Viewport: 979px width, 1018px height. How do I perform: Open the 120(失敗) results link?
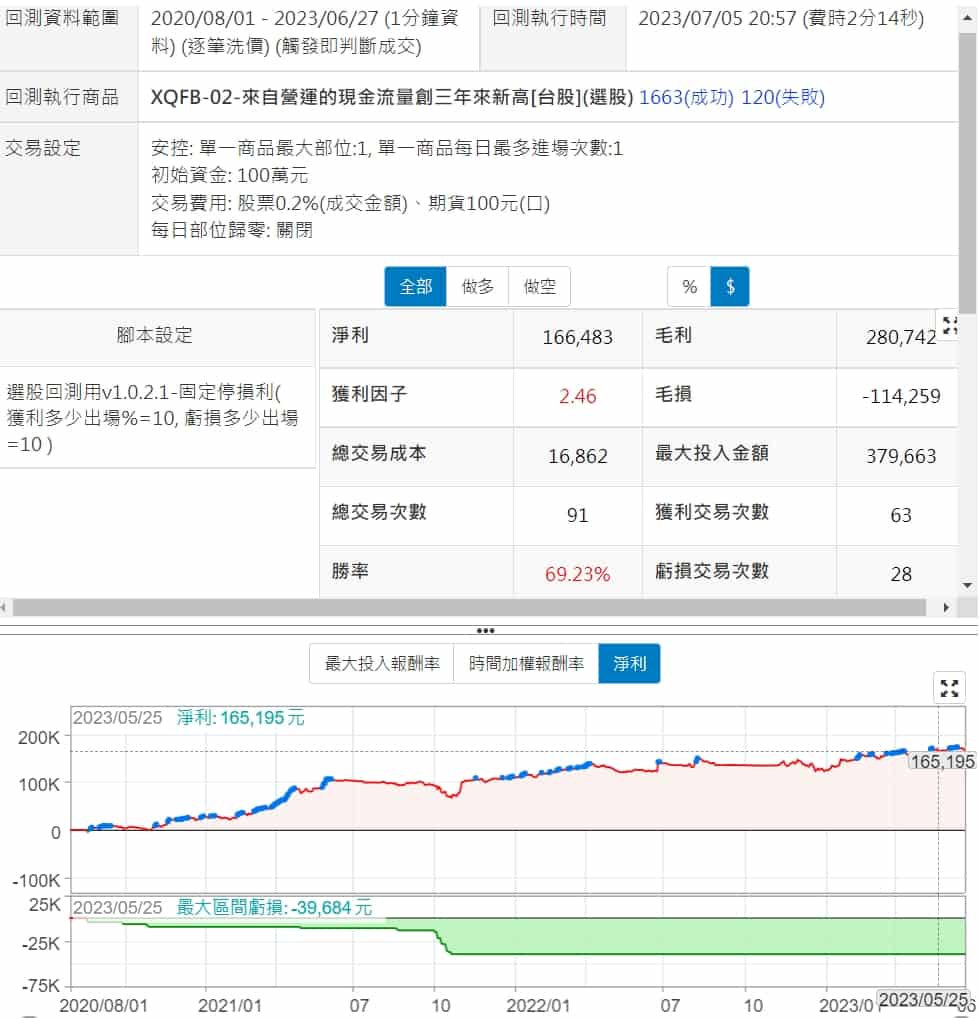pyautogui.click(x=783, y=98)
